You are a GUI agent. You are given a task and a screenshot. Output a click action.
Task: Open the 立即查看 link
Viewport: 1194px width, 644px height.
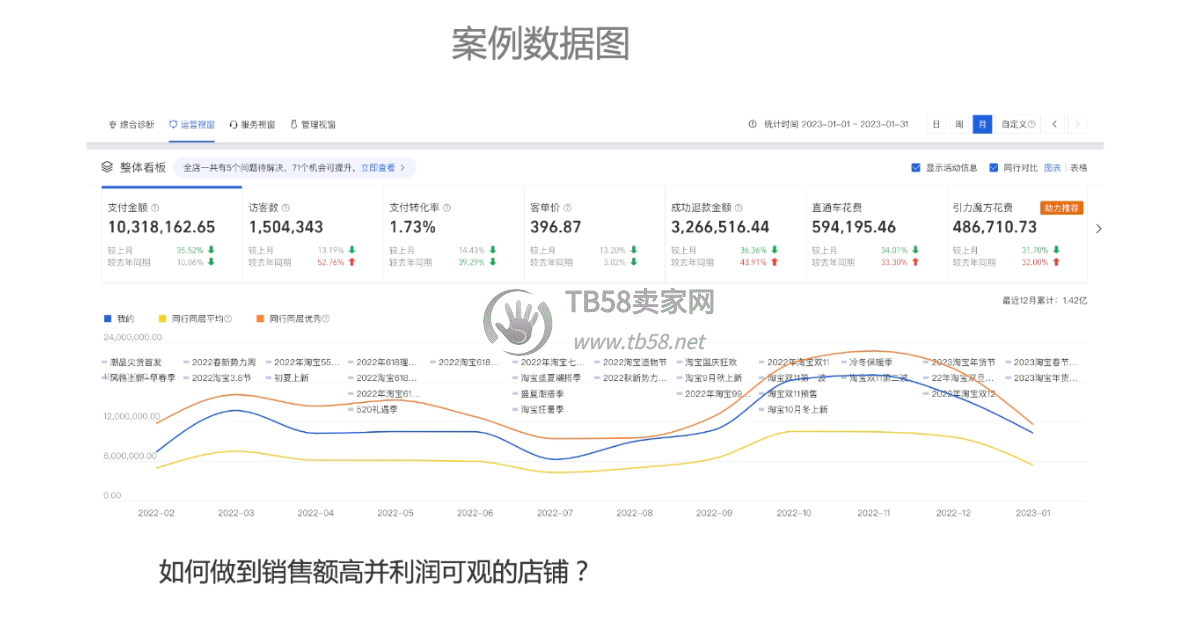(x=382, y=167)
